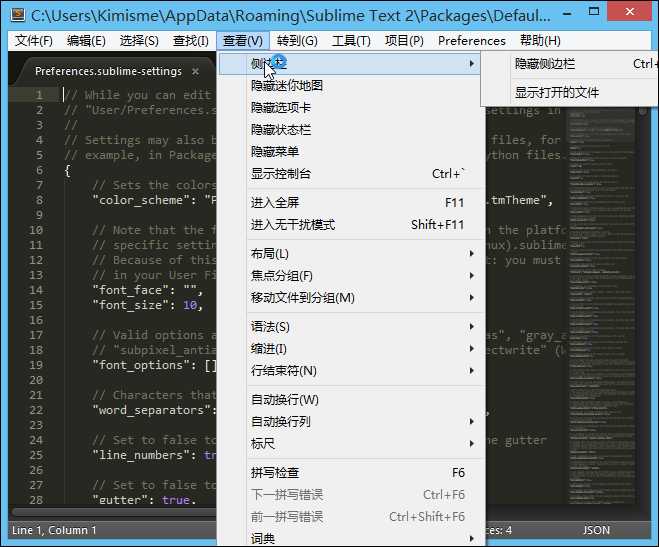This screenshot has height=547, width=659.
Task: Open the 查找(I) menu
Action: click(190, 41)
